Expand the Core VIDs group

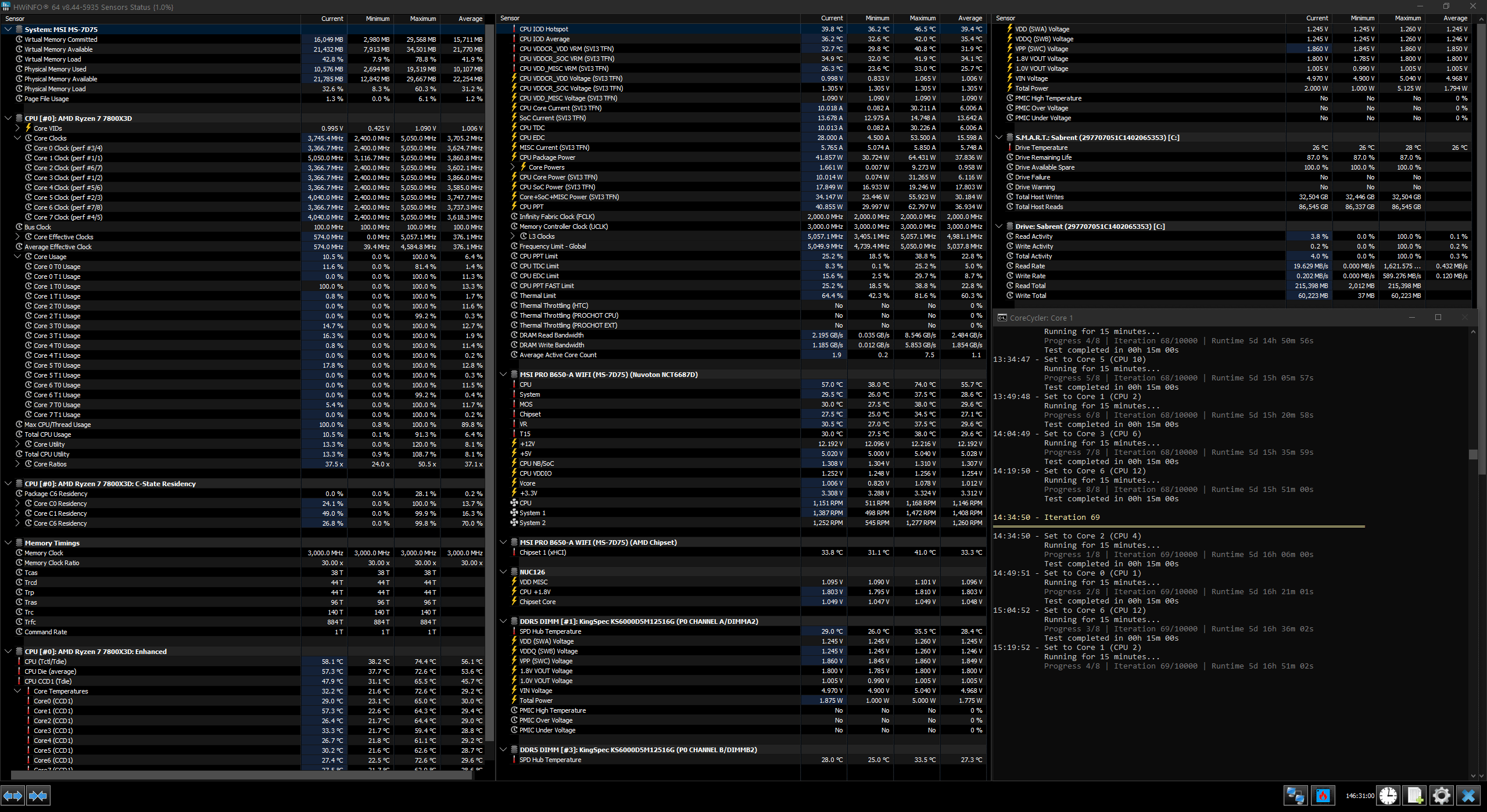point(17,128)
